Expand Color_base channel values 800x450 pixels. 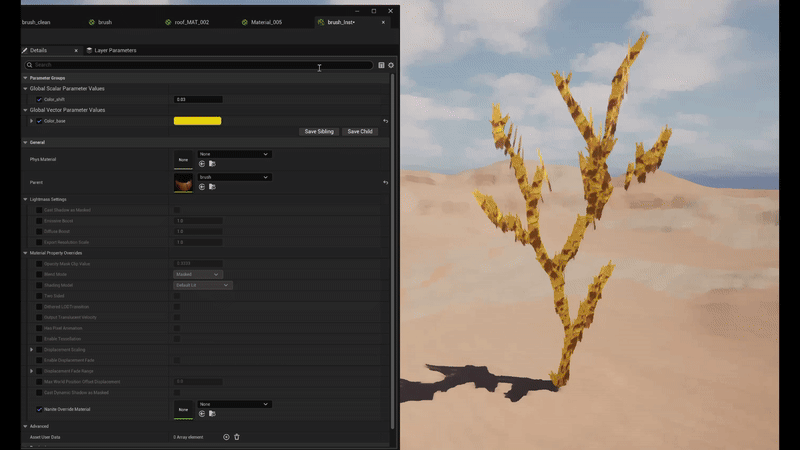coord(32,121)
